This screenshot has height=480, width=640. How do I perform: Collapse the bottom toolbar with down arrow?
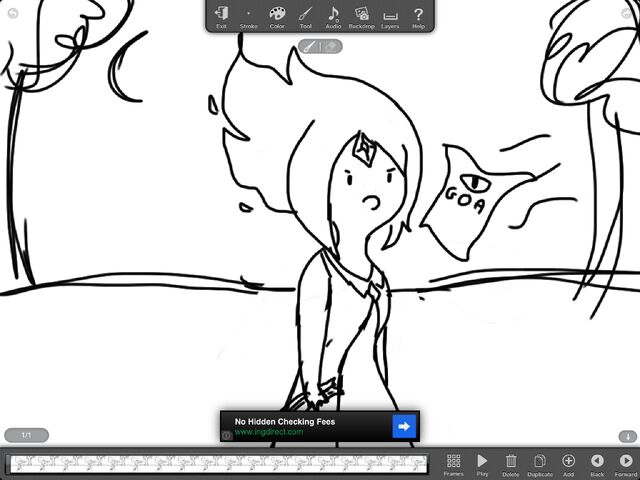click(628, 436)
